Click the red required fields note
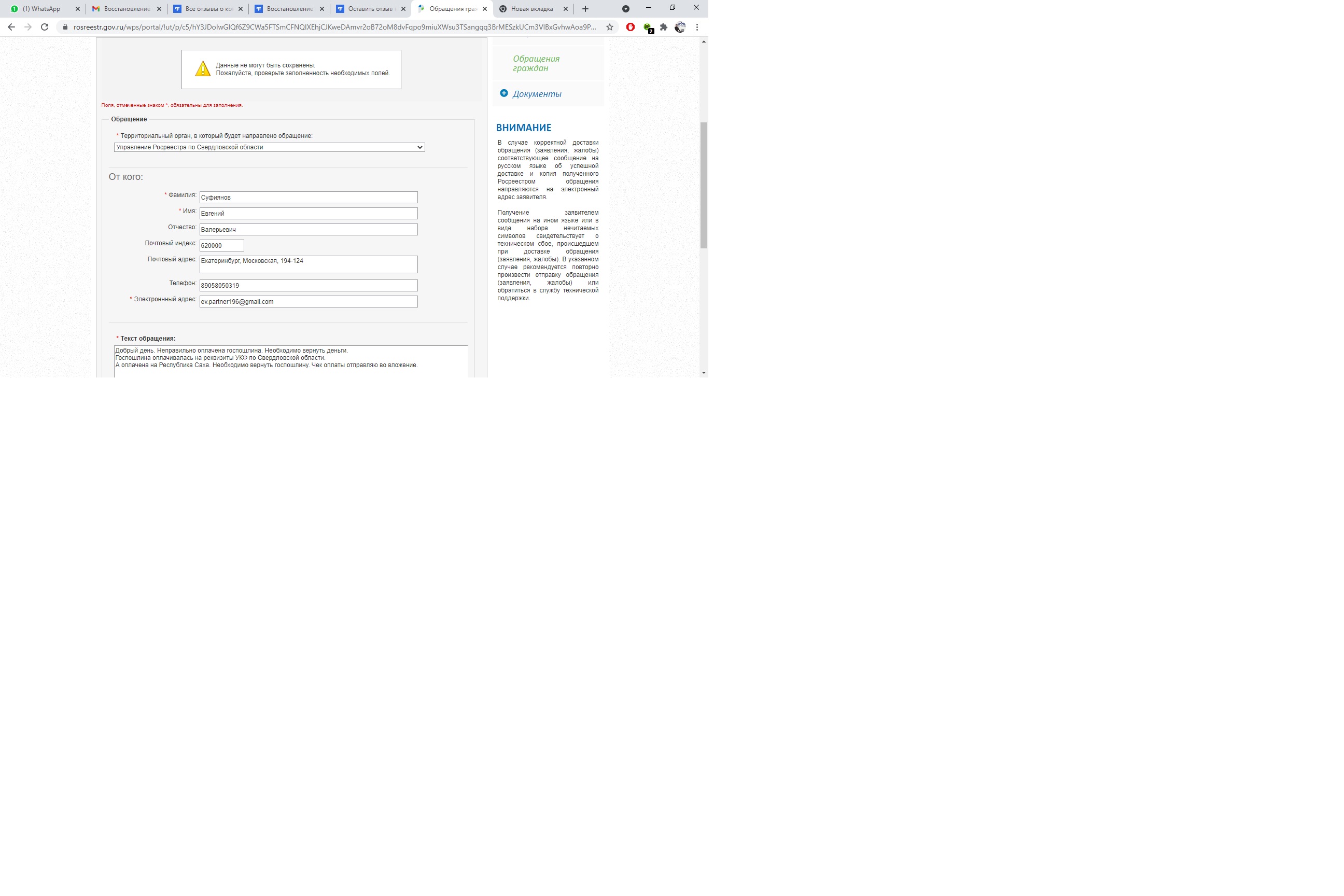Image resolution: width=1344 pixels, height=896 pixels. tap(172, 105)
